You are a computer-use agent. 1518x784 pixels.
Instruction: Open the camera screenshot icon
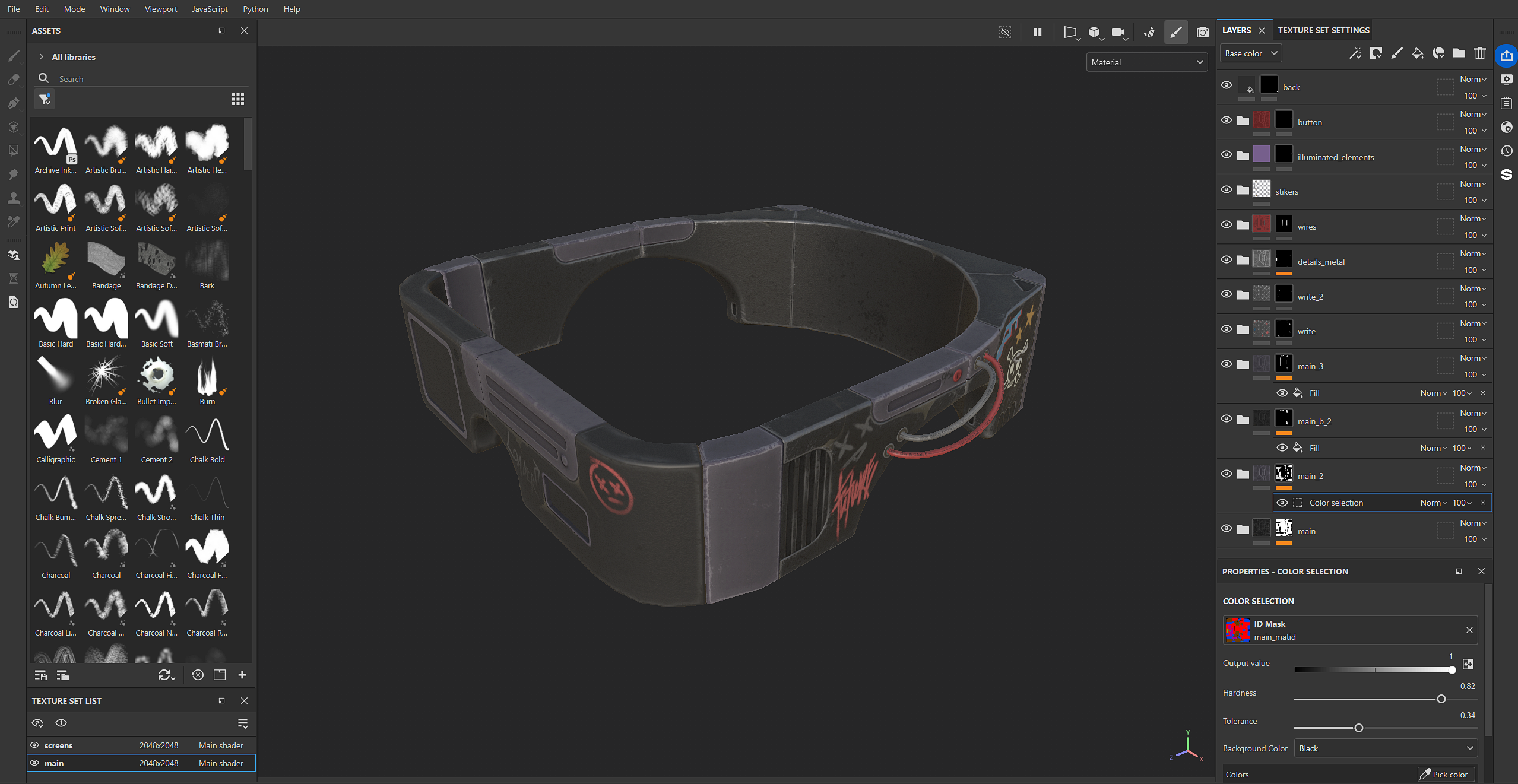pyautogui.click(x=1202, y=32)
